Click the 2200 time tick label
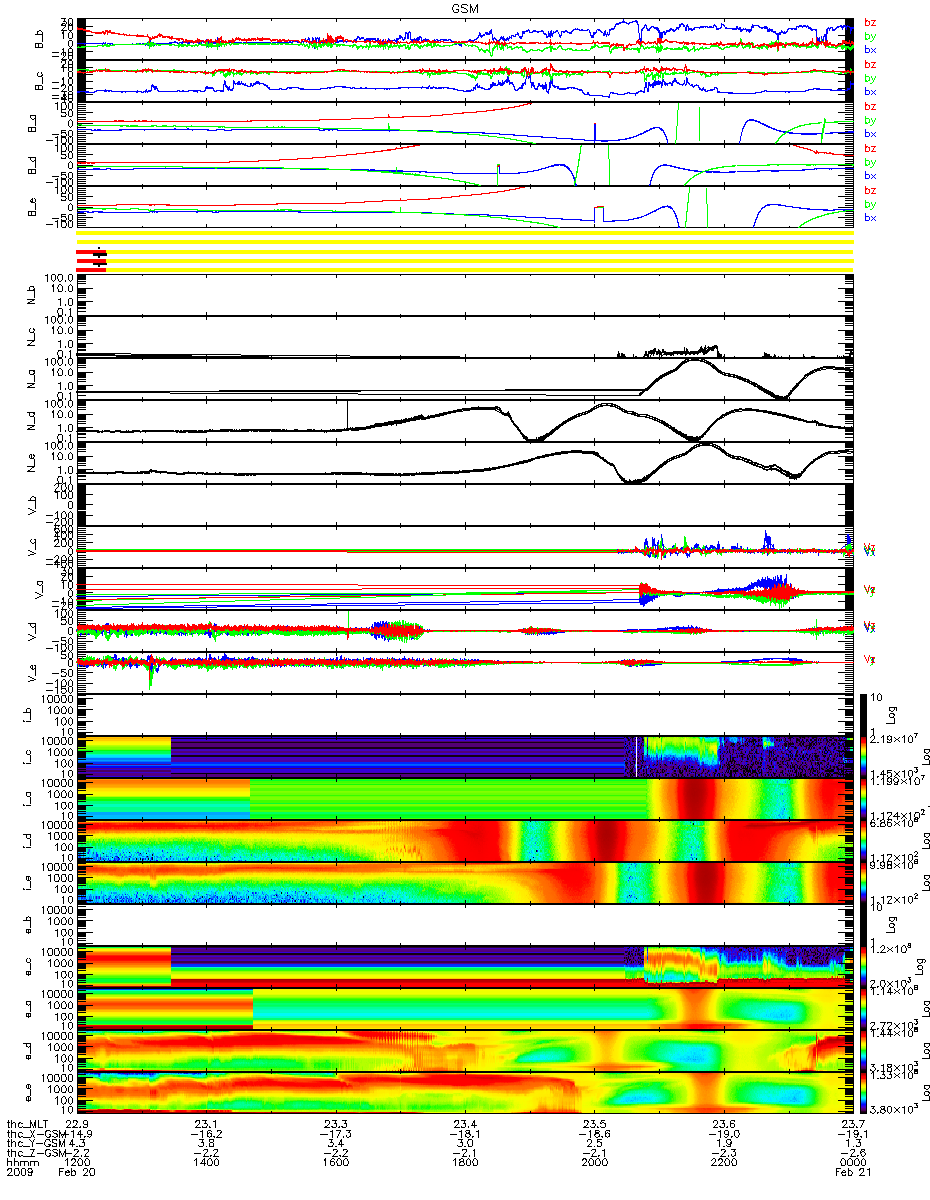This screenshot has height=1200, width=930. (x=723, y=1163)
